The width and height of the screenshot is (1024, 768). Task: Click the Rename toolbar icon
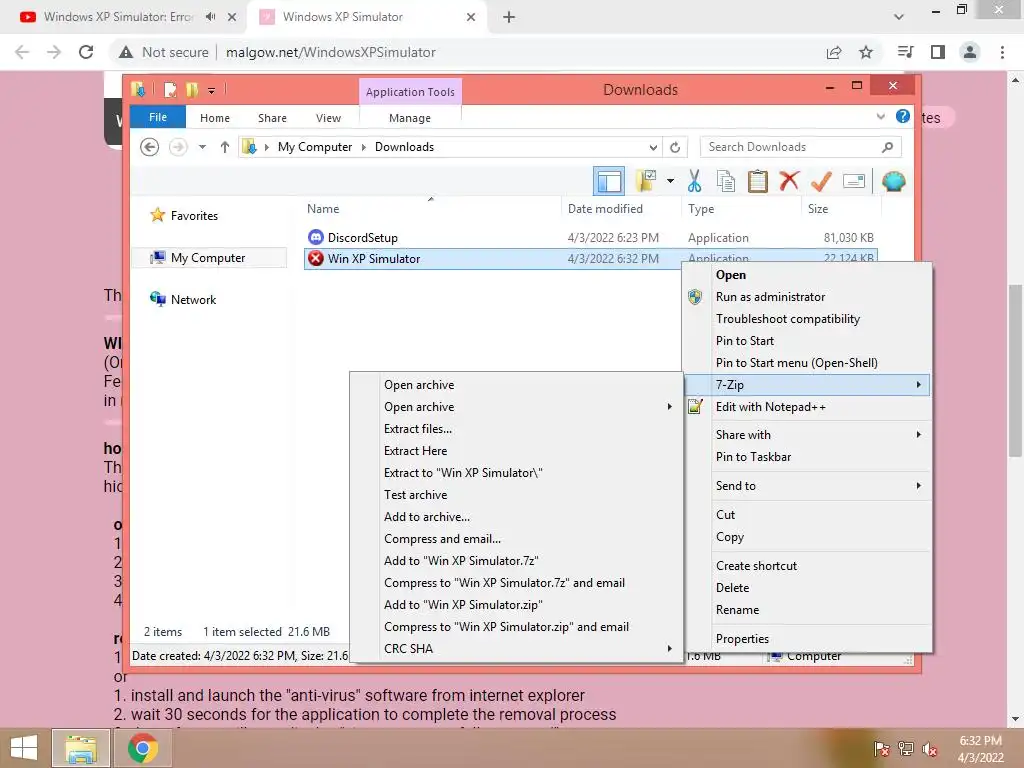coord(854,181)
